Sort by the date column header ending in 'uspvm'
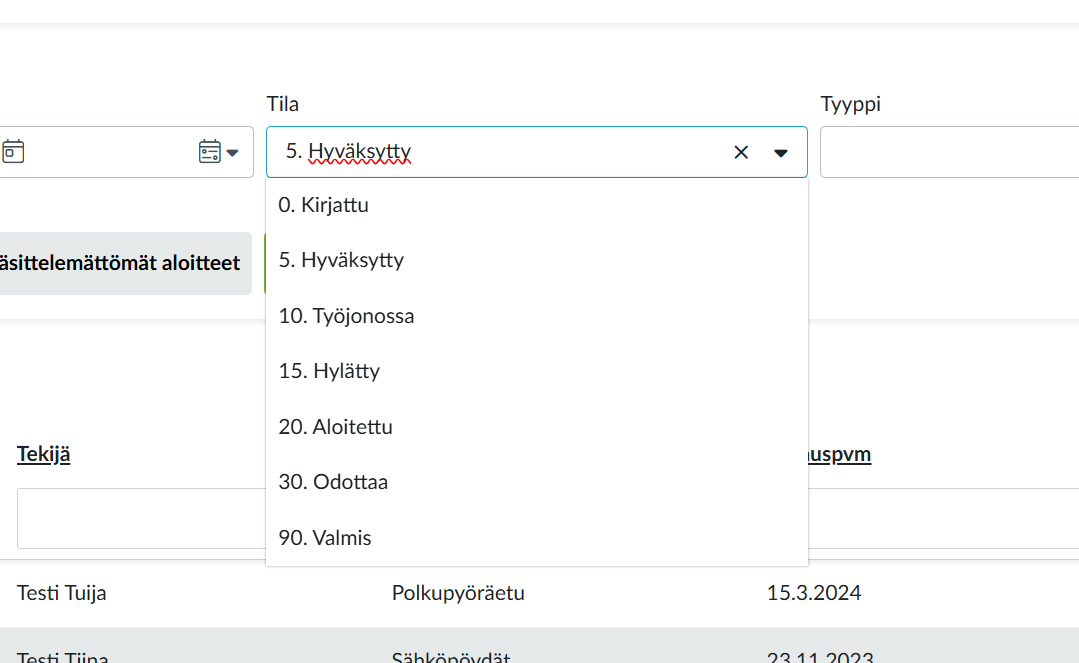Screen dimensions: 1079x663 pyautogui.click(x=838, y=454)
